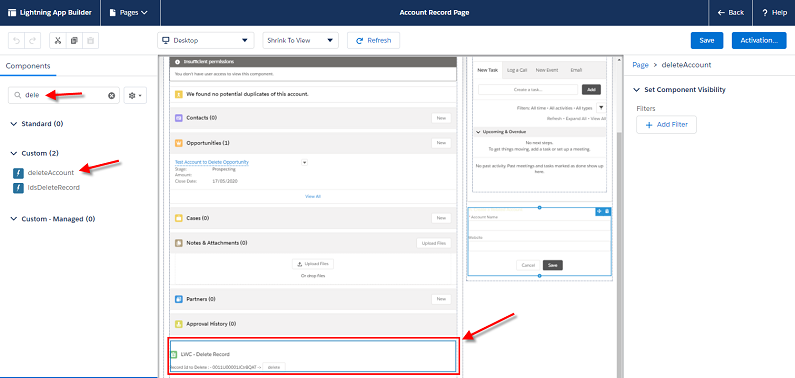Open Test Account to Delete Opportunity link
This screenshot has width=795, height=378.
[x=212, y=162]
